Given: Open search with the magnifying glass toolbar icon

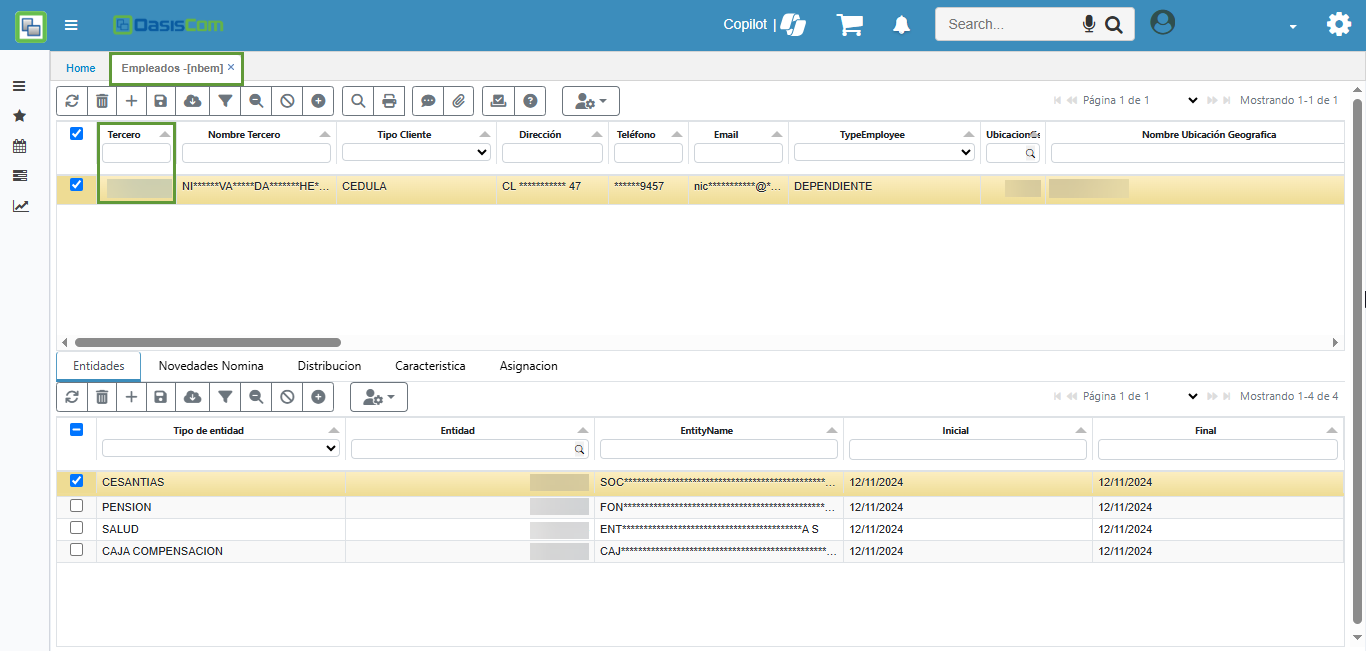Looking at the screenshot, I should click(358, 101).
